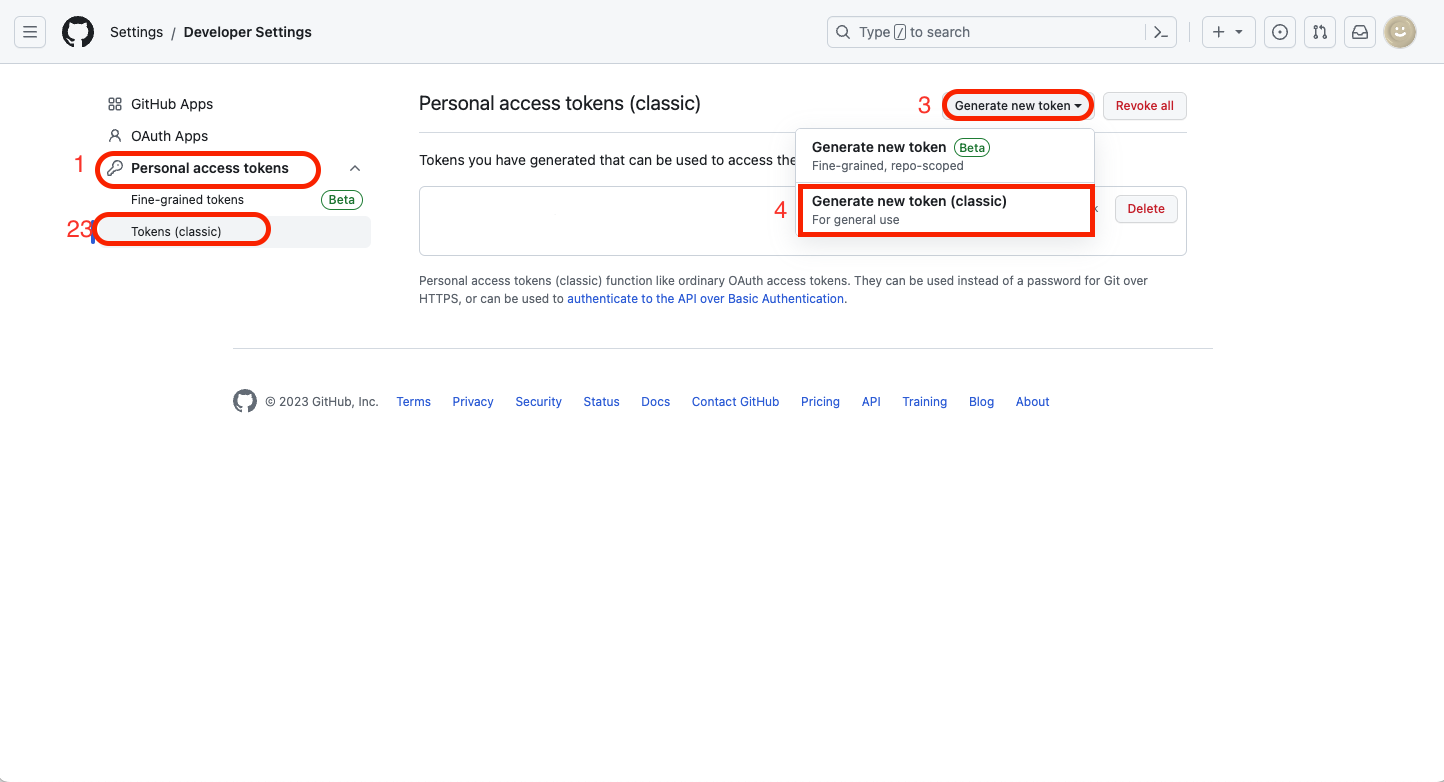Screen dimensions: 1444x782
Task: Click the GitHub Octocat logo in header
Action: coord(78,32)
